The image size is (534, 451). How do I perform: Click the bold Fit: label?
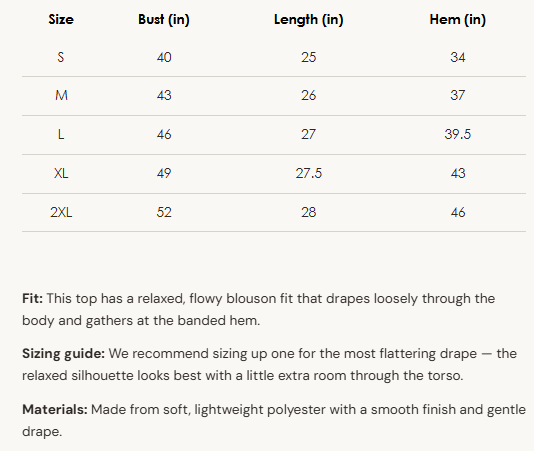[32, 298]
